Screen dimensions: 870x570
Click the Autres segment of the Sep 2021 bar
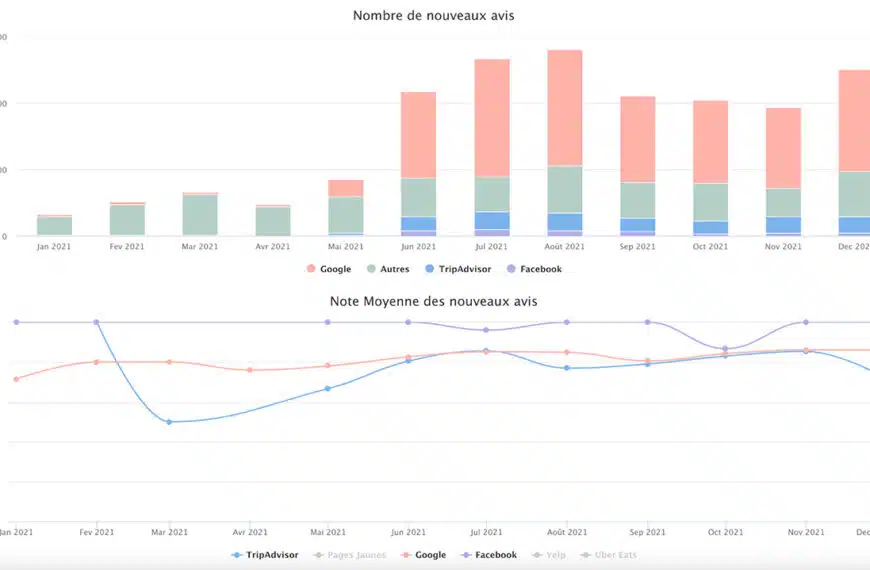[638, 200]
